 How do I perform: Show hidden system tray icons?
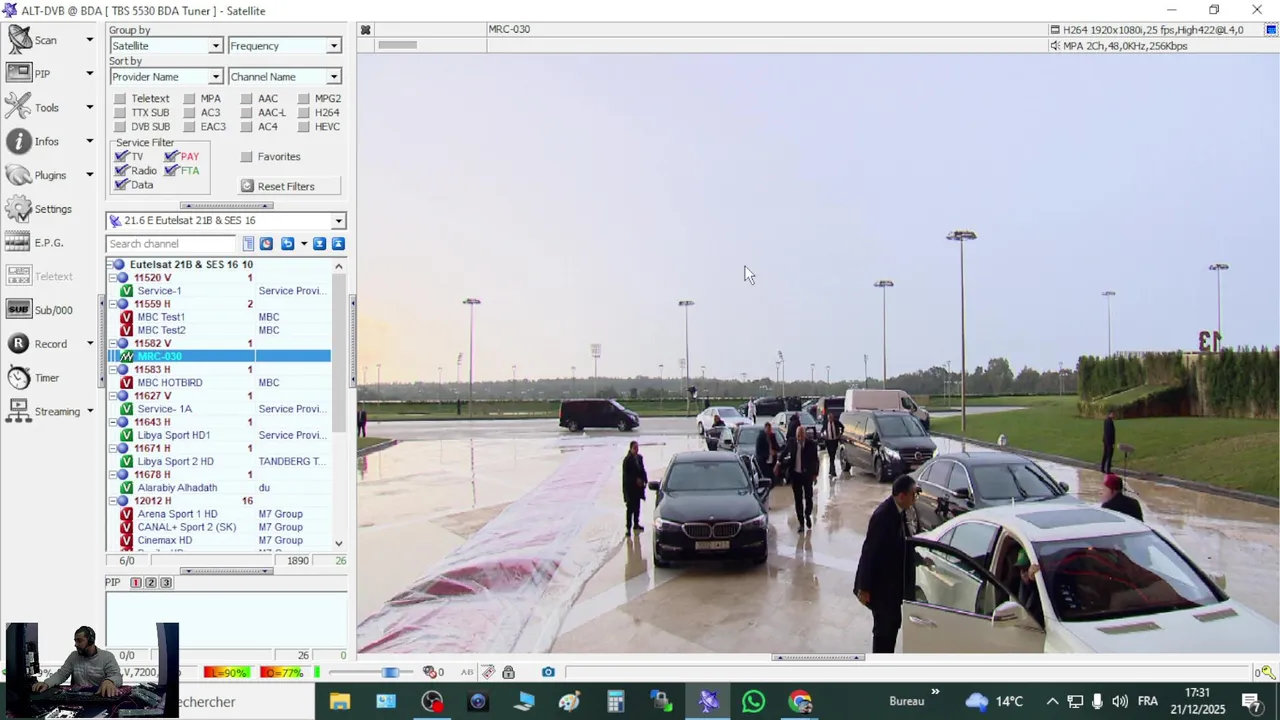[1052, 701]
